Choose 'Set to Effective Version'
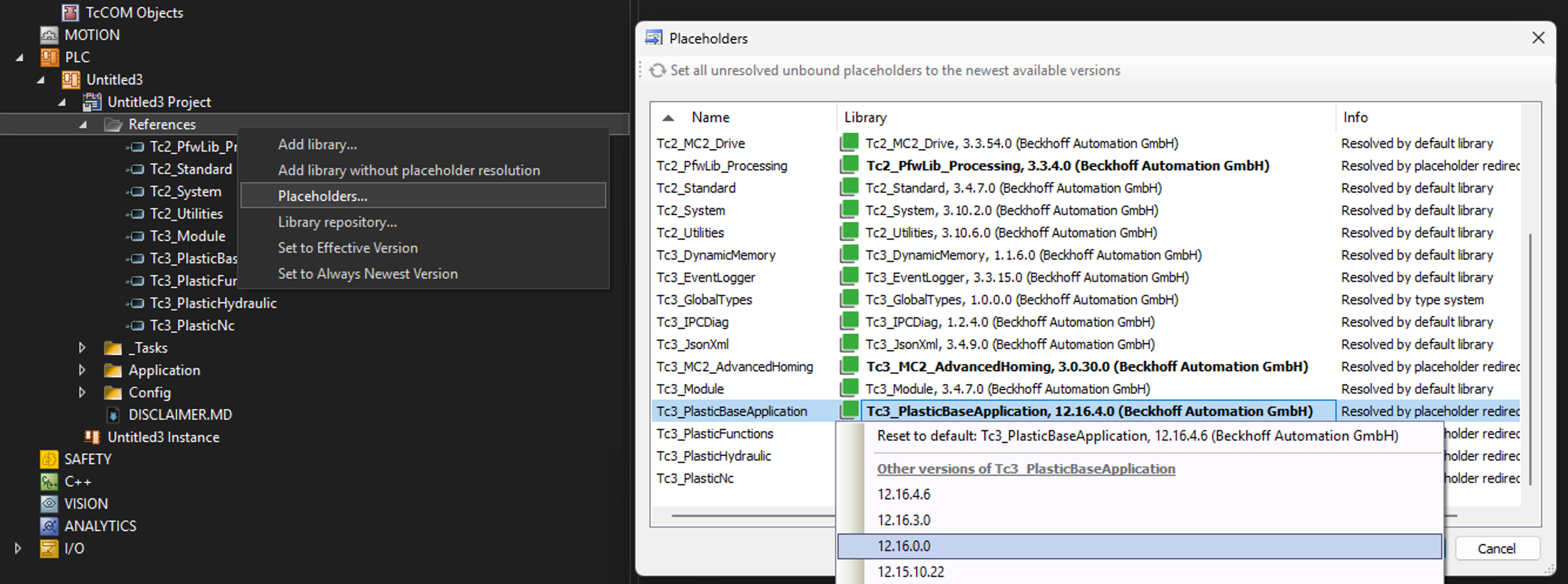This screenshot has height=584, width=1568. coord(423,247)
